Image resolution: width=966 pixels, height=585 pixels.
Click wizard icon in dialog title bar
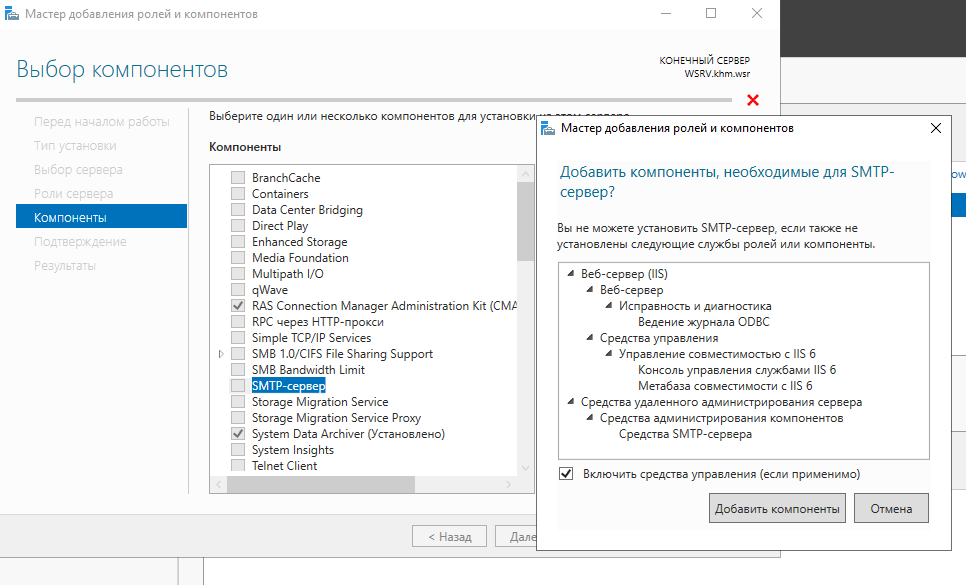click(x=548, y=128)
